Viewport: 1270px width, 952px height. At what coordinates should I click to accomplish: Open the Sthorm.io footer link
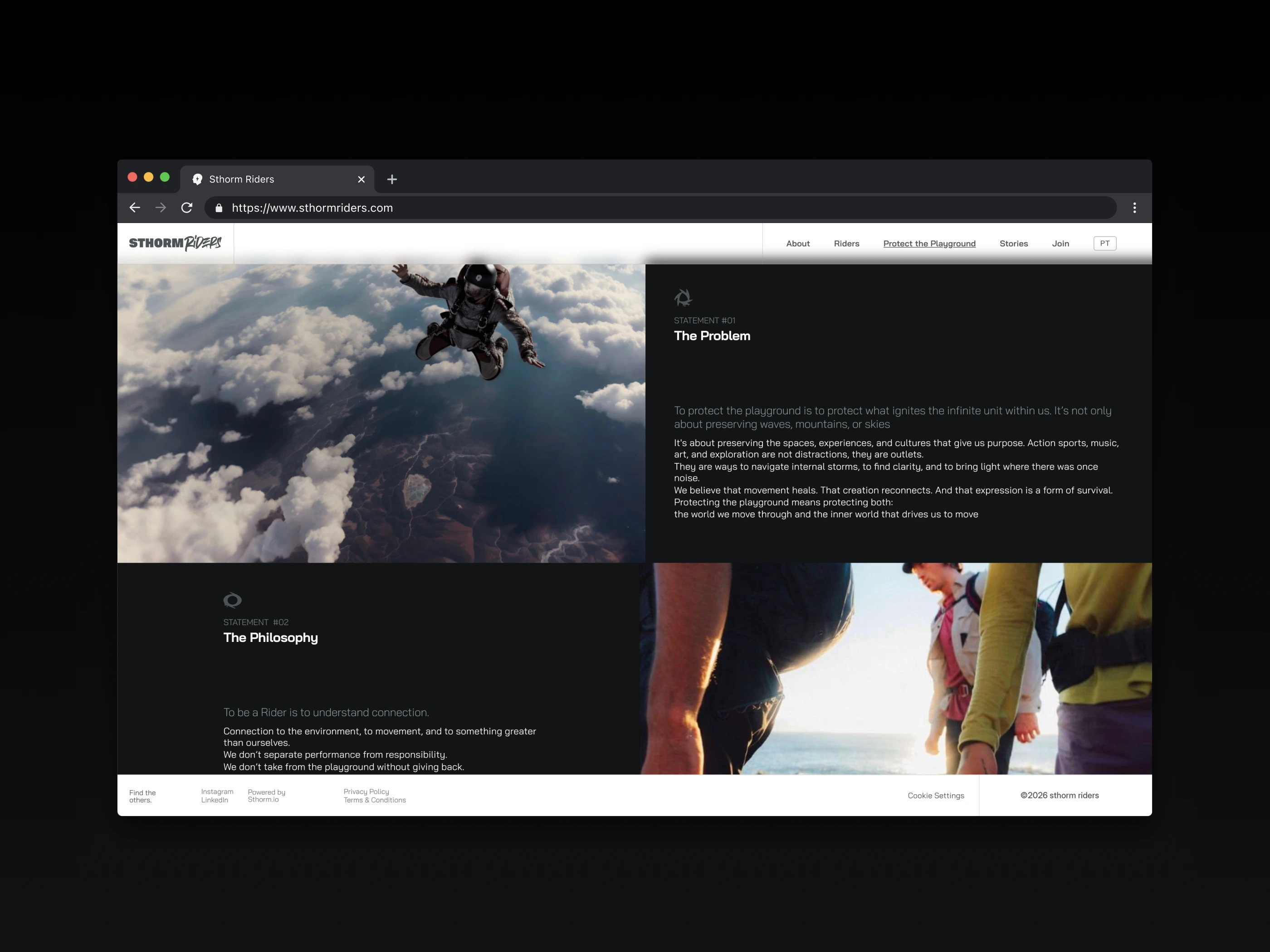tap(263, 800)
